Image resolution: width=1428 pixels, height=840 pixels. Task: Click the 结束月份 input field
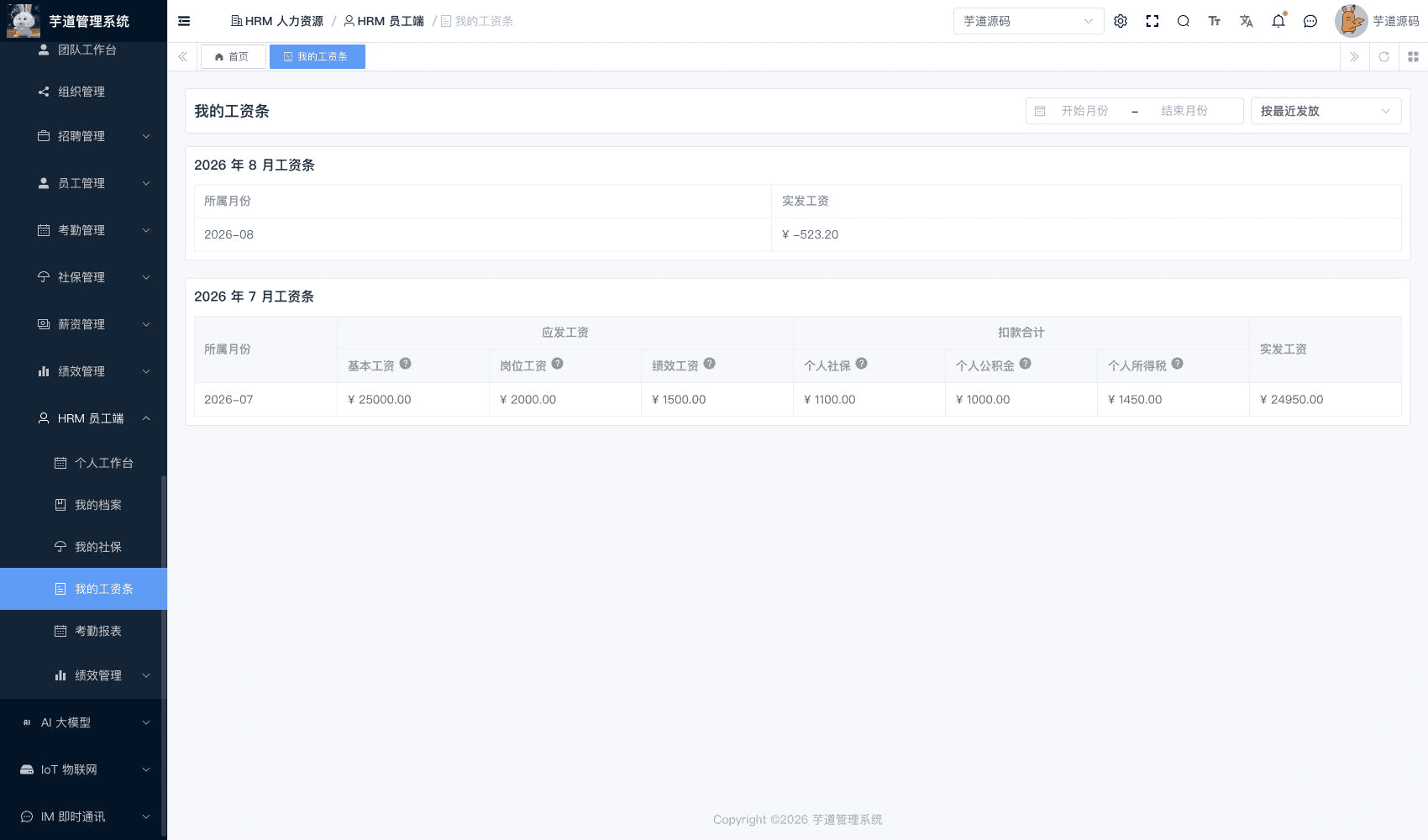(x=1184, y=111)
